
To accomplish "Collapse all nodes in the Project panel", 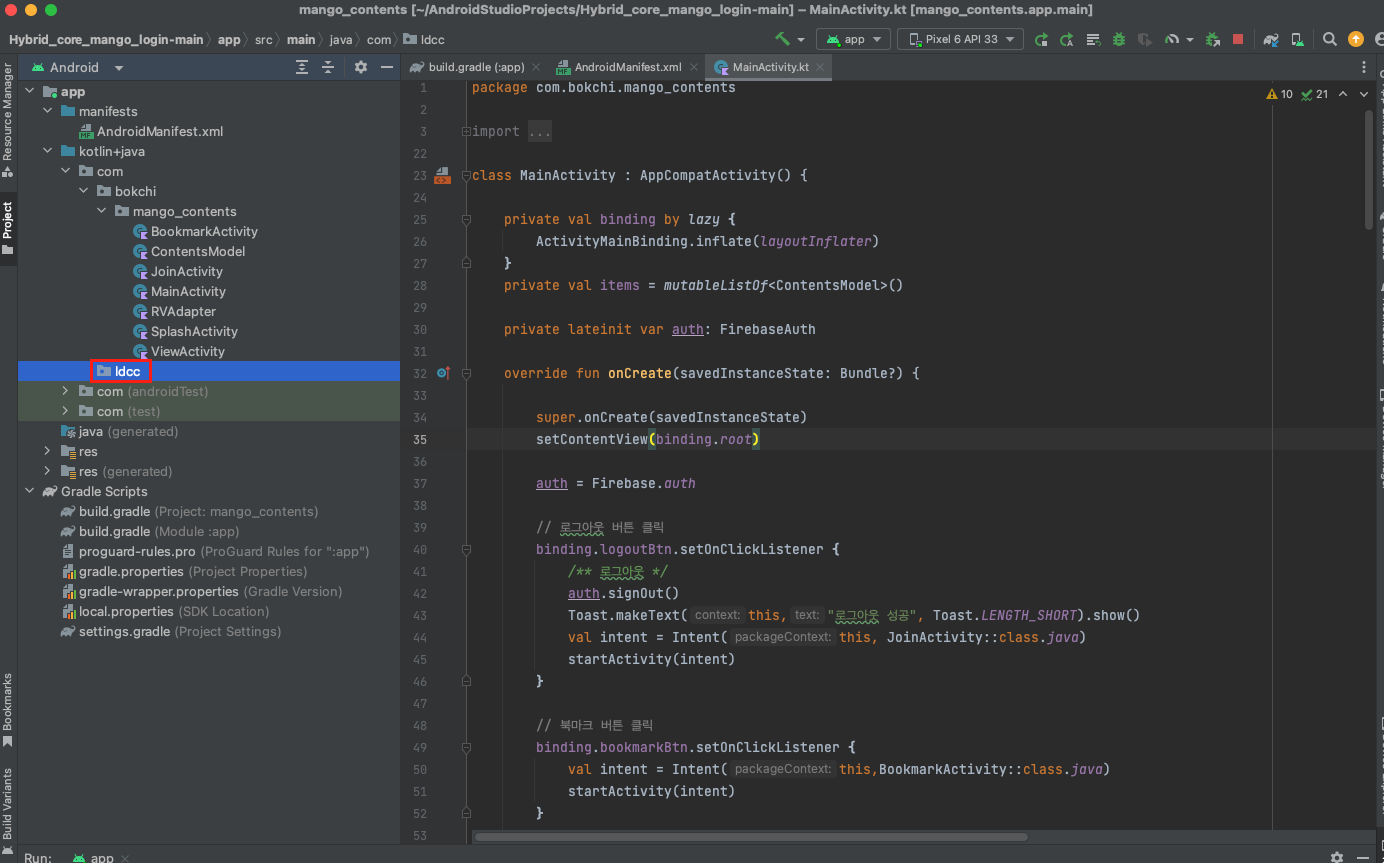I will pos(328,67).
